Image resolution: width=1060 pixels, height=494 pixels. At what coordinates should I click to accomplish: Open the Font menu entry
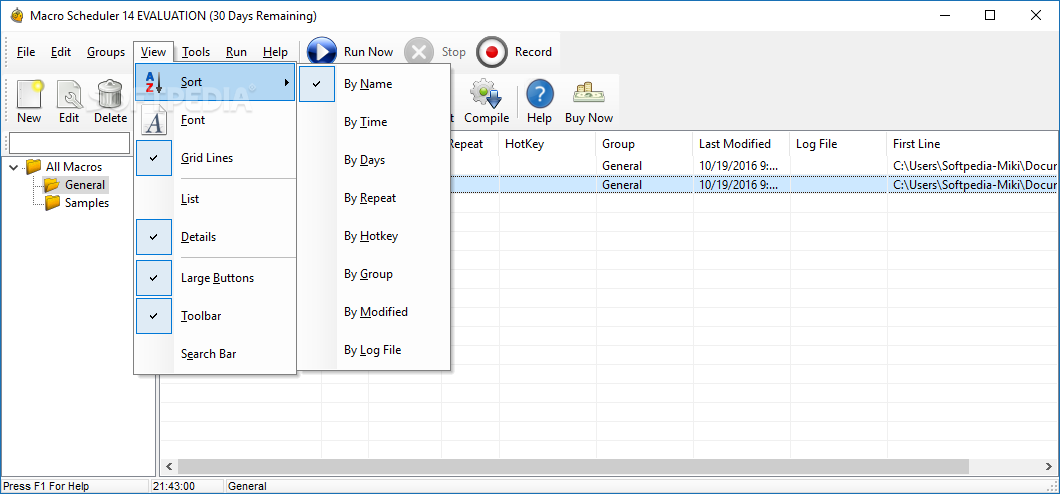coord(215,120)
